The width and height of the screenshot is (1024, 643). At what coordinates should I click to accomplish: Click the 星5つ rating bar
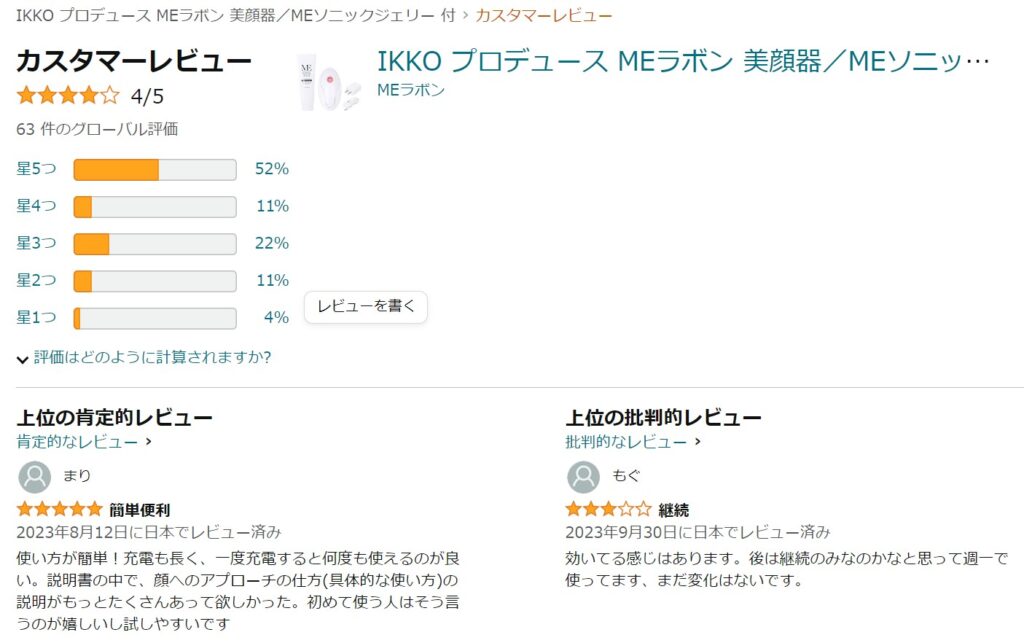[155, 170]
